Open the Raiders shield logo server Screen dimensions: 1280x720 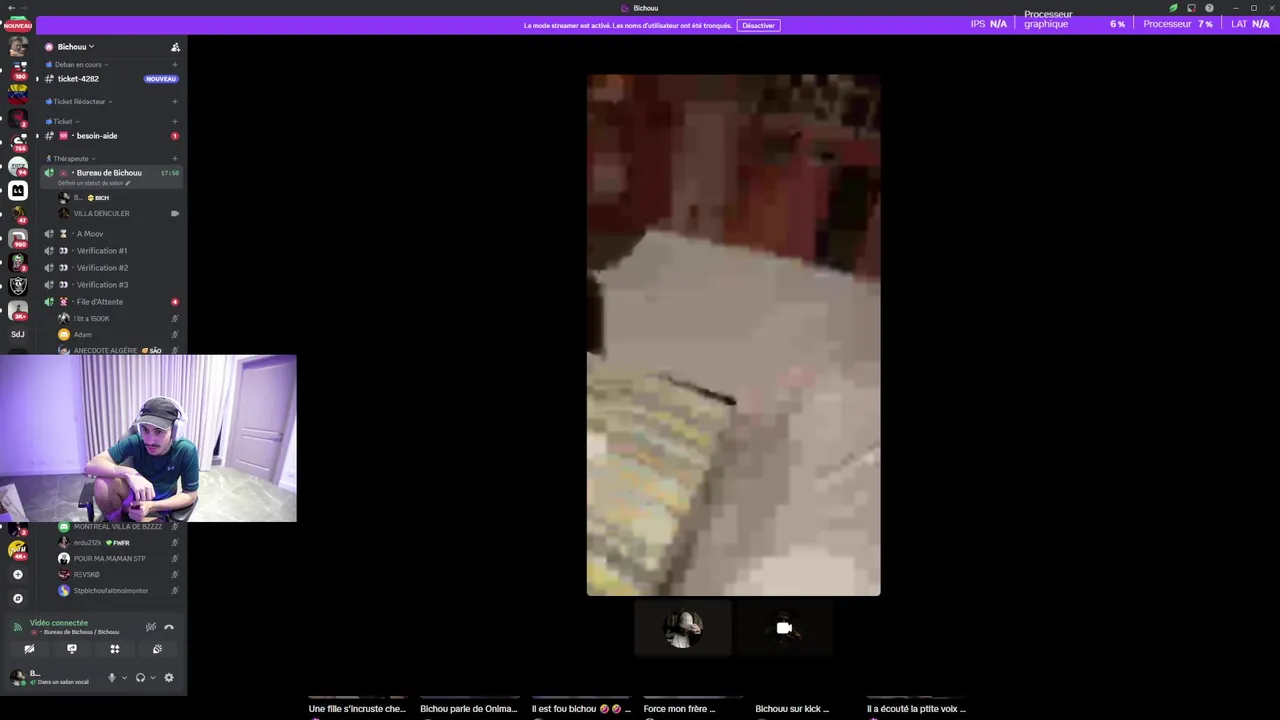pyautogui.click(x=17, y=286)
